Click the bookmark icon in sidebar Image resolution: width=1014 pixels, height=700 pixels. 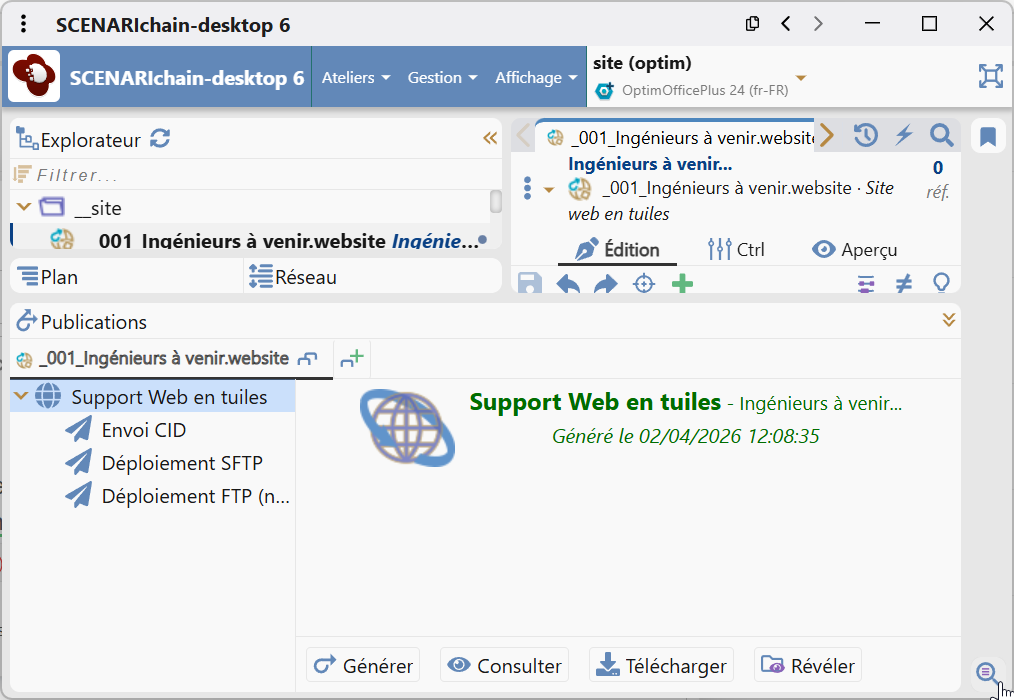coord(987,137)
